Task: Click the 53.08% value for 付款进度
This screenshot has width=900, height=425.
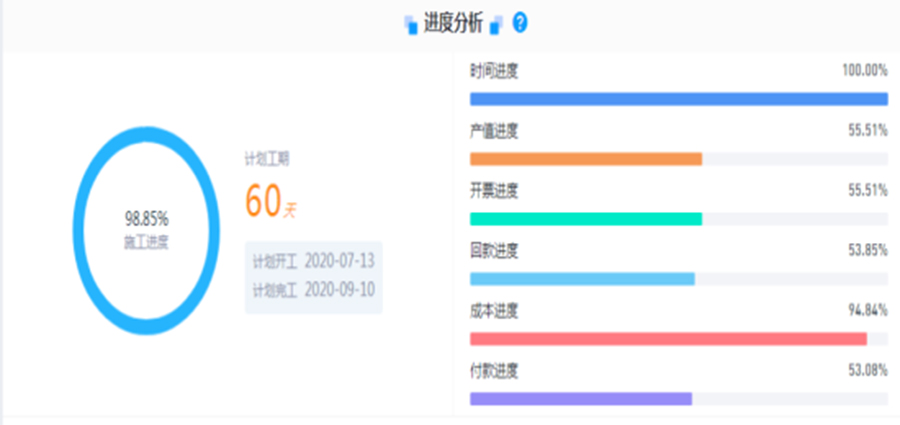Action: tap(865, 371)
